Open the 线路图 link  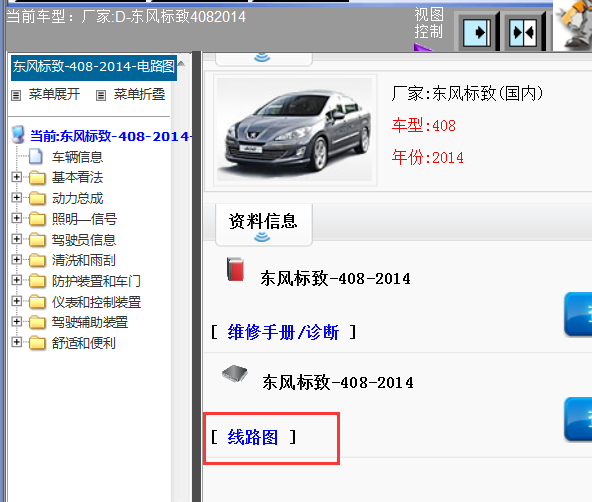point(253,437)
